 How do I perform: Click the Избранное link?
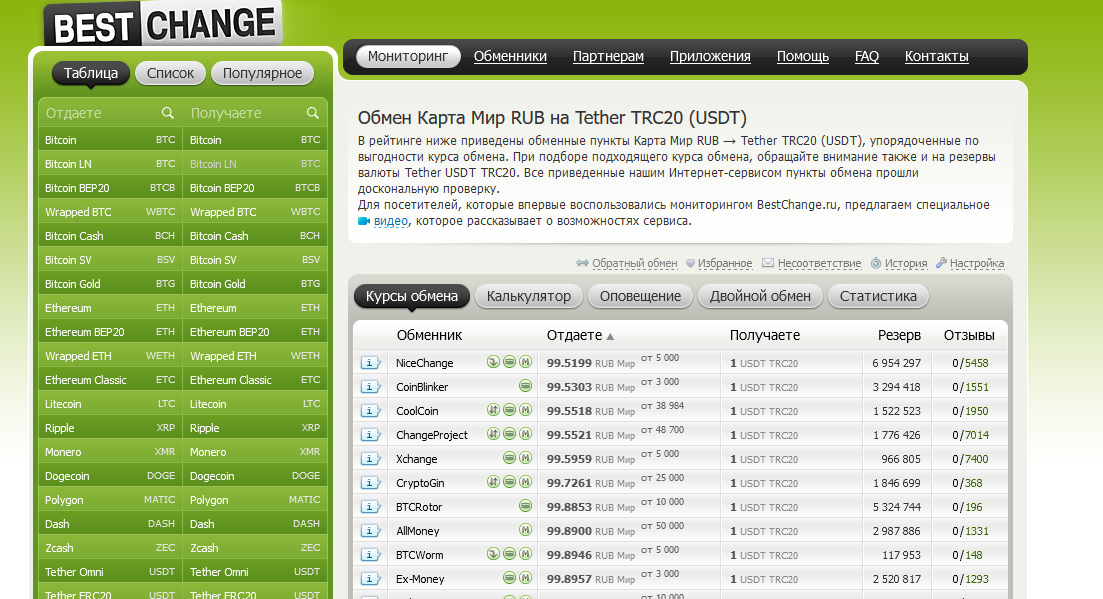725,263
